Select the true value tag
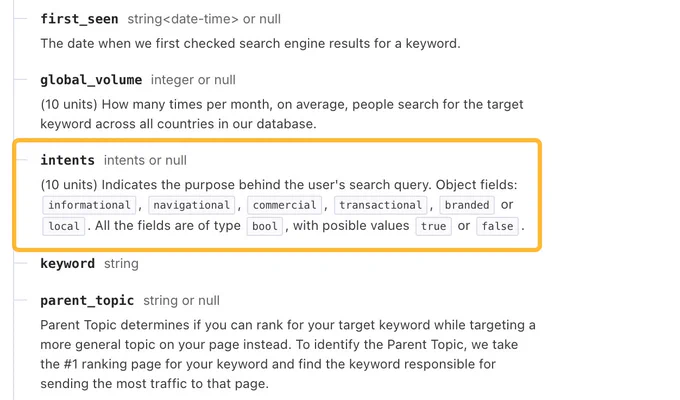Screen dimensions: 680x400 (433, 226)
